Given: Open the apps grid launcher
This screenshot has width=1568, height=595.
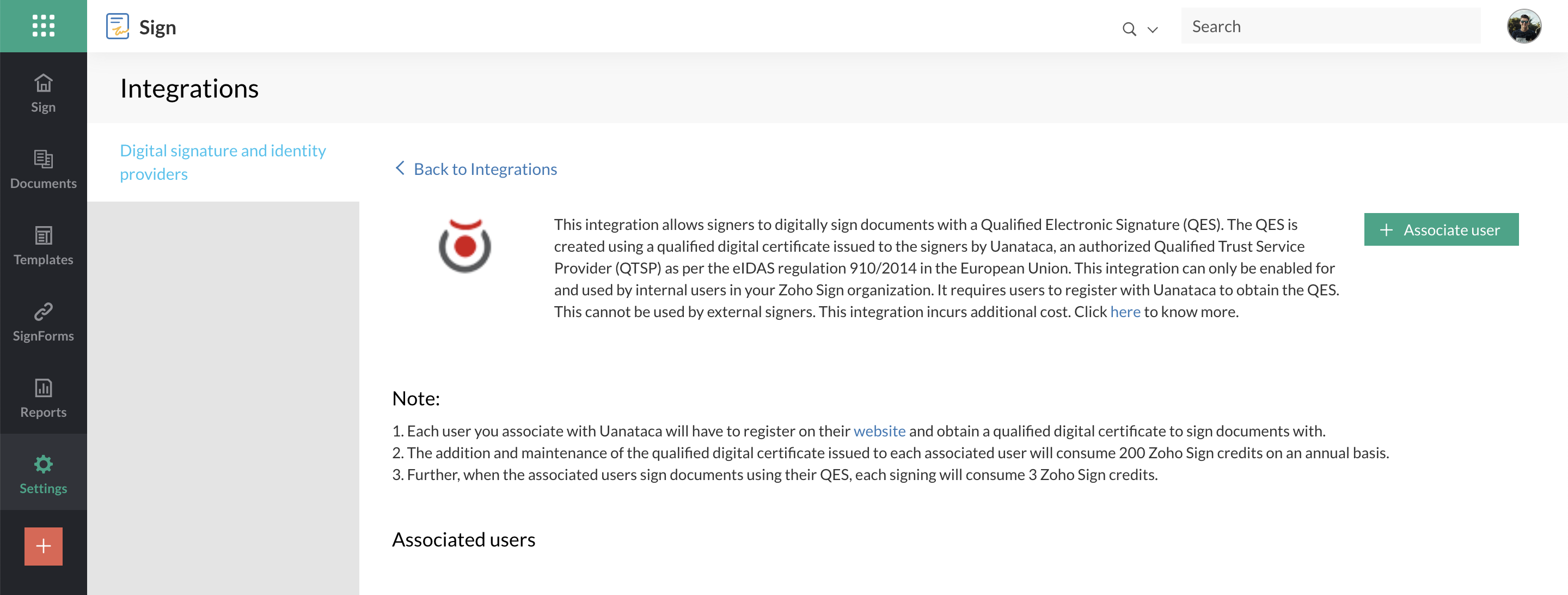Looking at the screenshot, I should coord(43,26).
